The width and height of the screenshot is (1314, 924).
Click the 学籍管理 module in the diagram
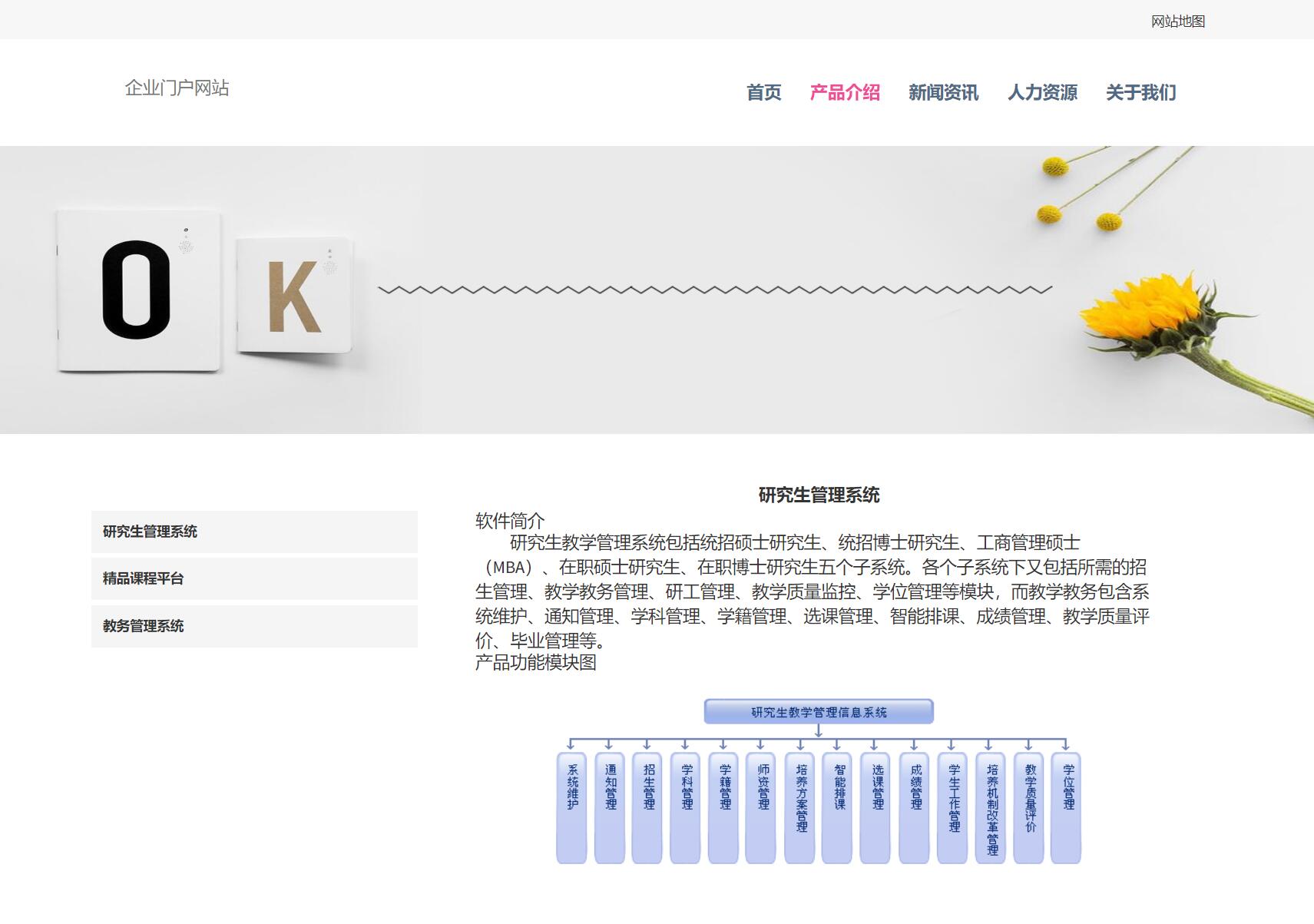(x=723, y=808)
